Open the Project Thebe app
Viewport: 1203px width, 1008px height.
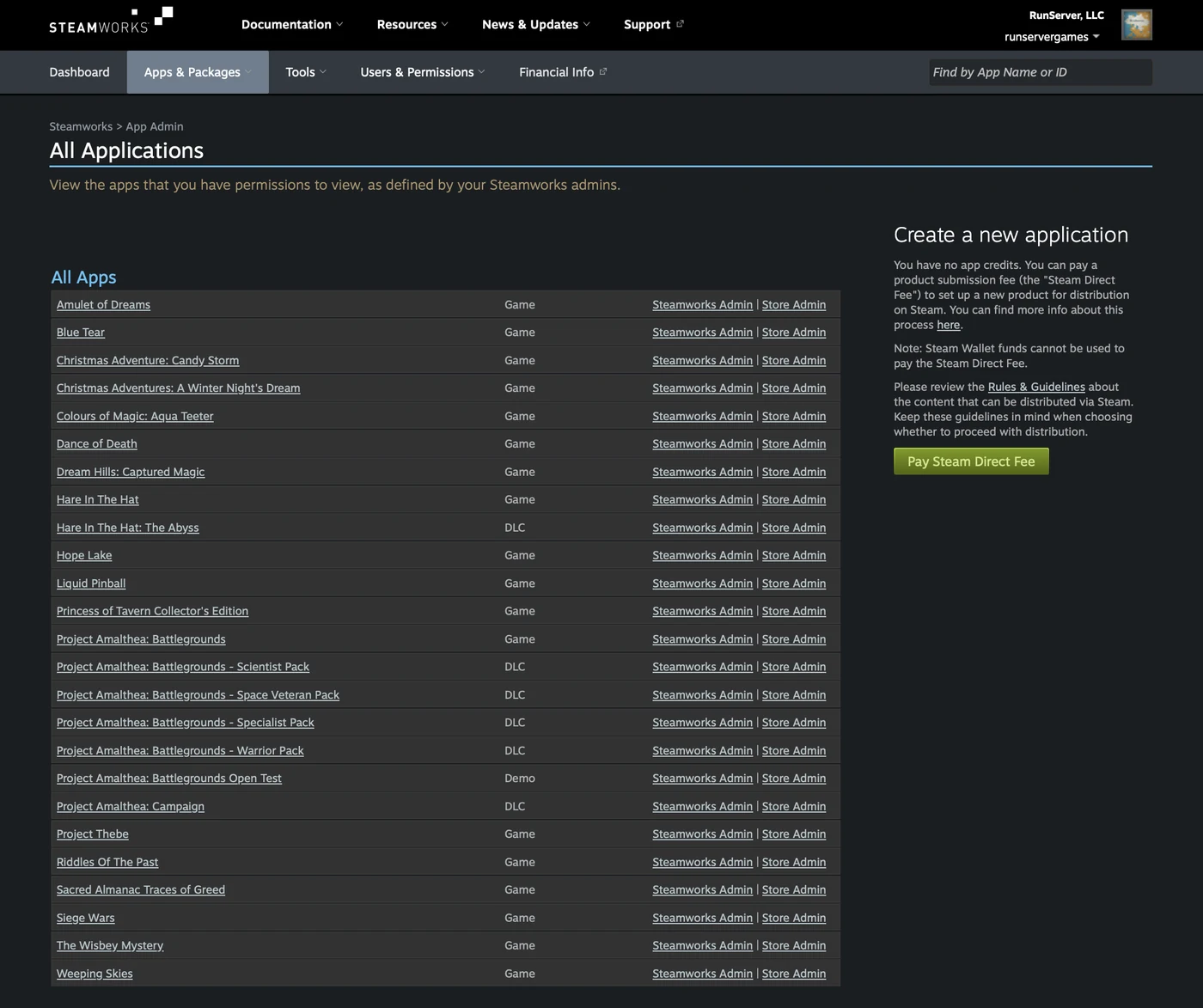tap(93, 834)
